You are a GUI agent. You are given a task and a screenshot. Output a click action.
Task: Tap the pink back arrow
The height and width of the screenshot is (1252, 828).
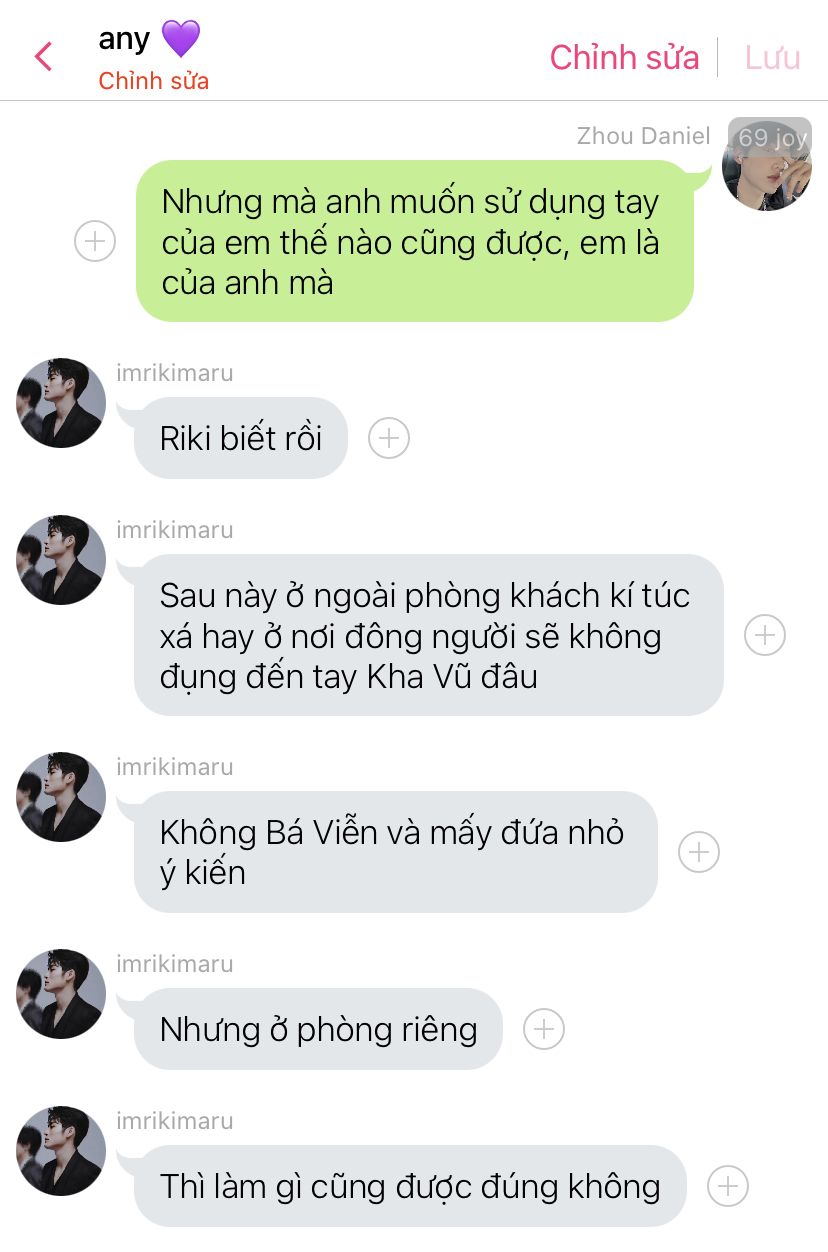point(43,57)
